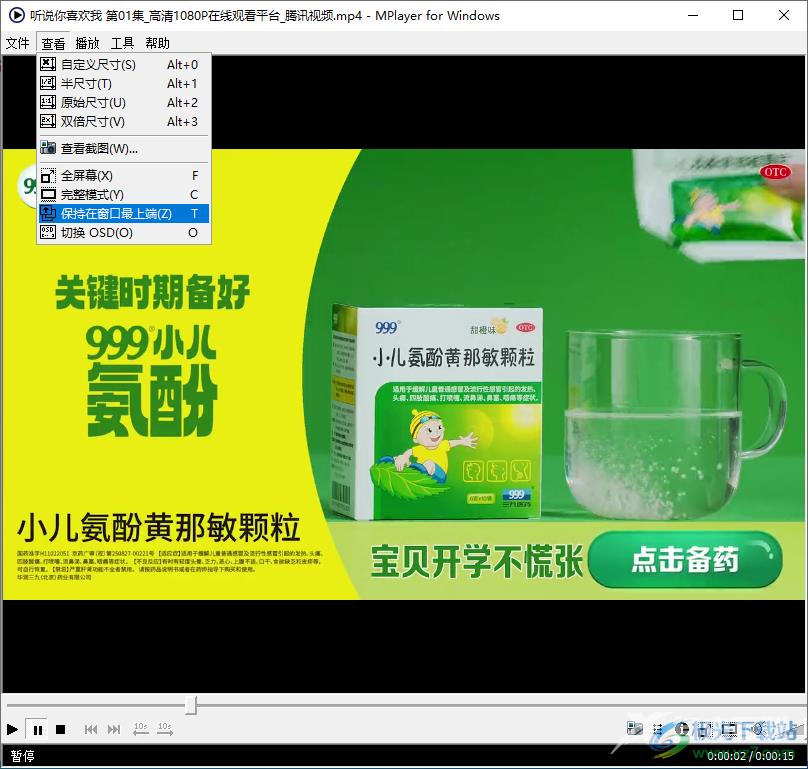
Task: Click the open media icon in bottom toolbar
Action: pyautogui.click(x=634, y=728)
